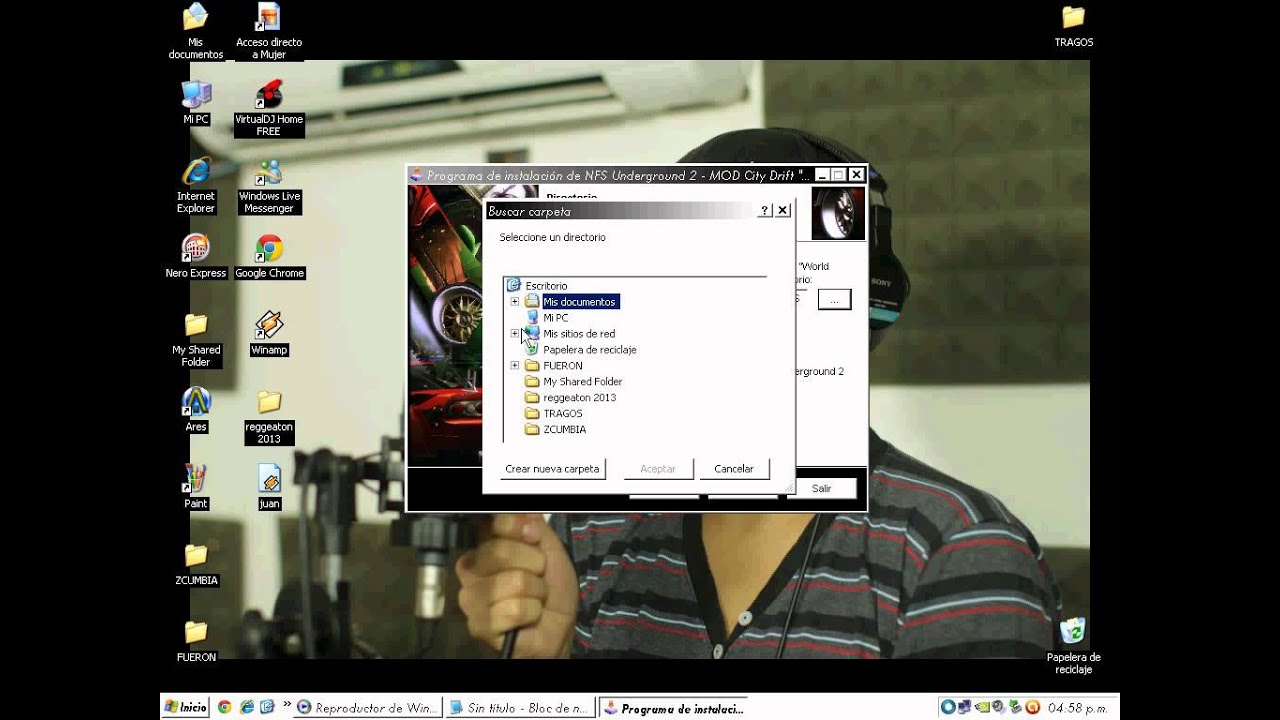The image size is (1280, 720).
Task: Open Acceso directo a Mujer shortcut
Action: [268, 30]
